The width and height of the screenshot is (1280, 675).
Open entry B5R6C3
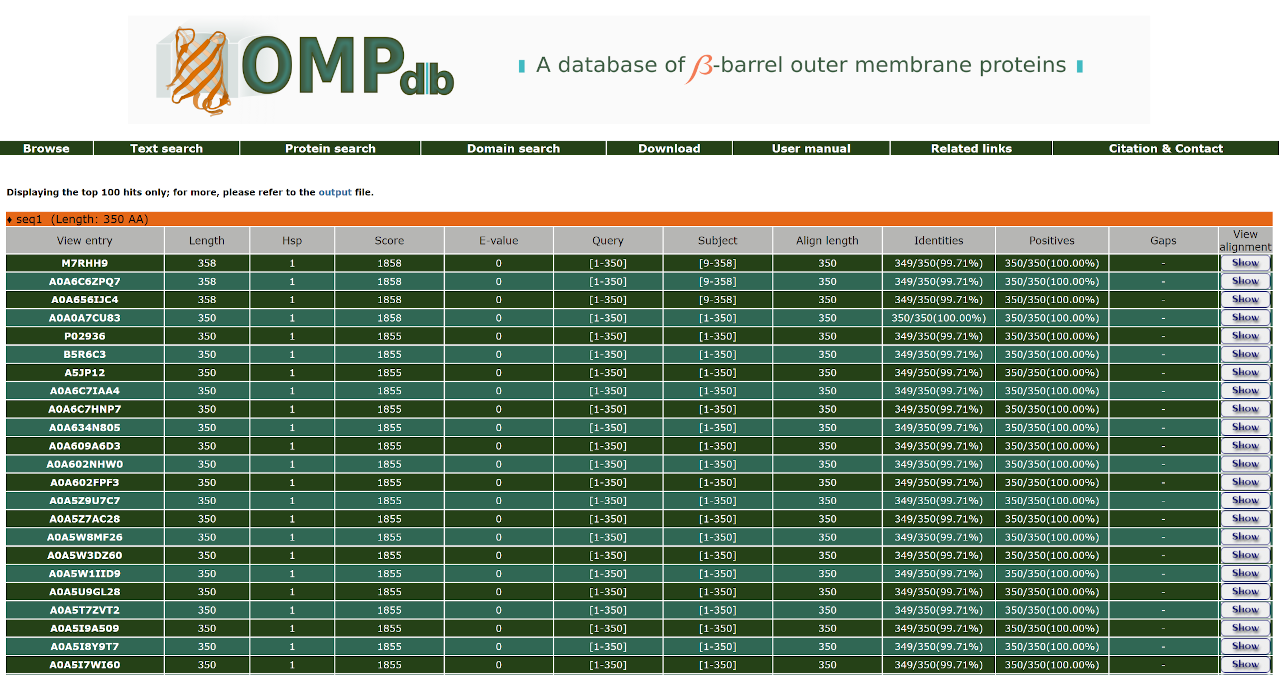point(85,354)
